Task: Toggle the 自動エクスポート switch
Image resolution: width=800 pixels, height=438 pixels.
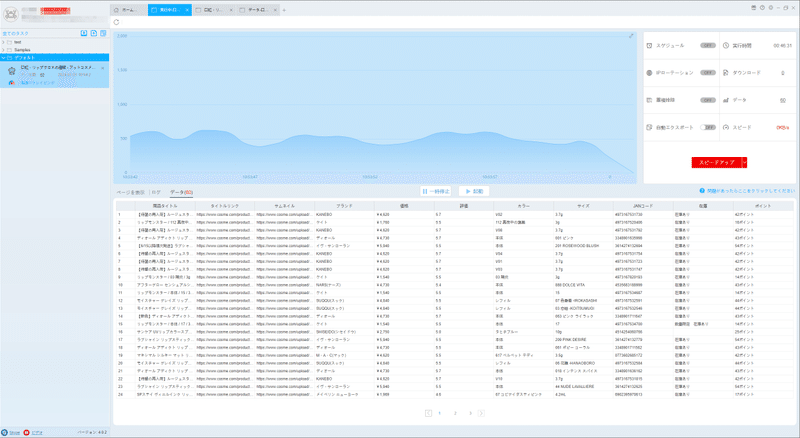Action: pyautogui.click(x=708, y=127)
